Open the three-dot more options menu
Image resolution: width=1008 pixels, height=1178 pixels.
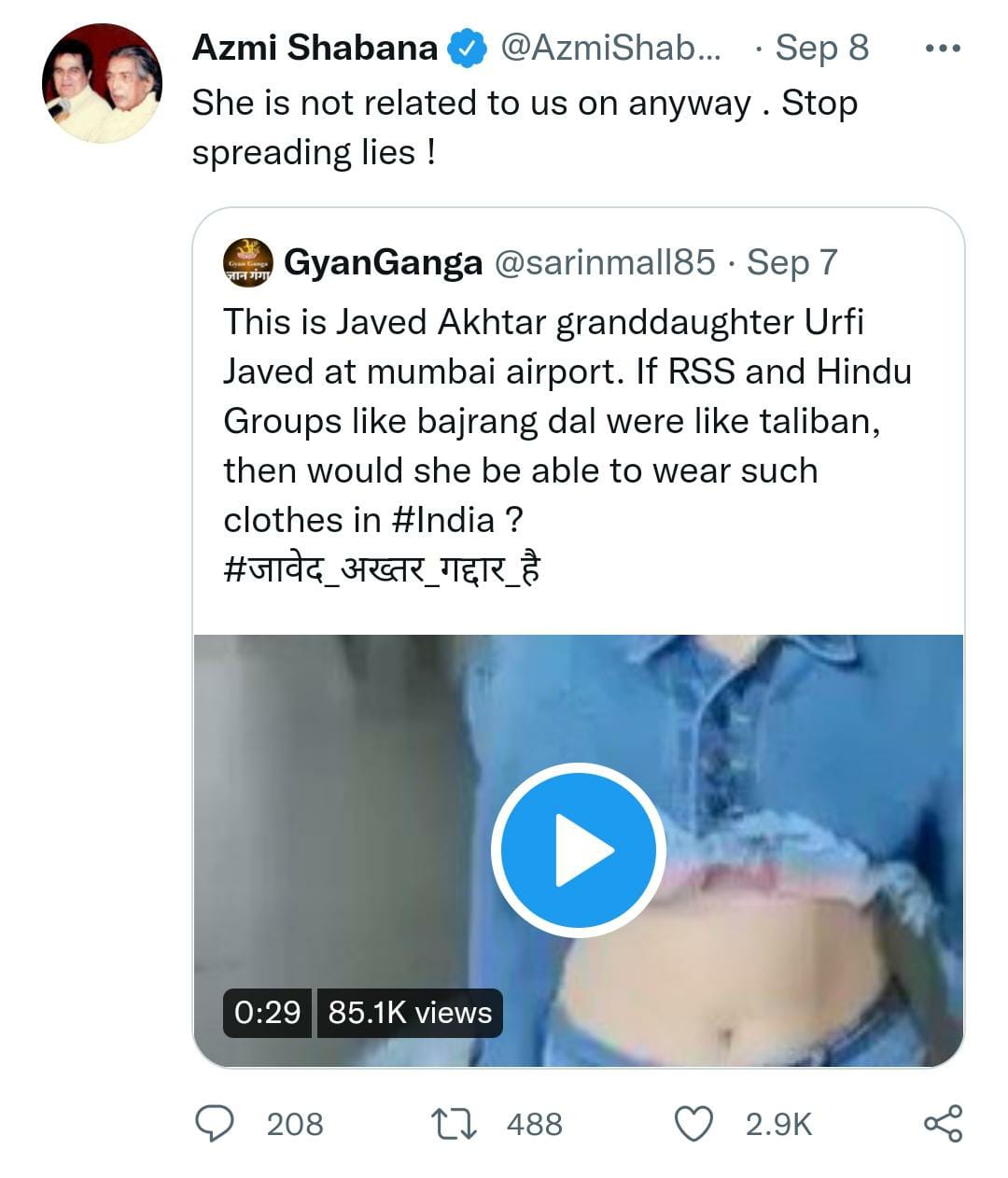click(942, 49)
